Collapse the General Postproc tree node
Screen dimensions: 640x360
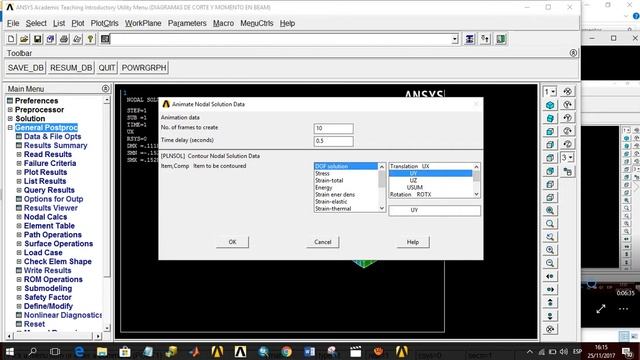(x=10, y=127)
